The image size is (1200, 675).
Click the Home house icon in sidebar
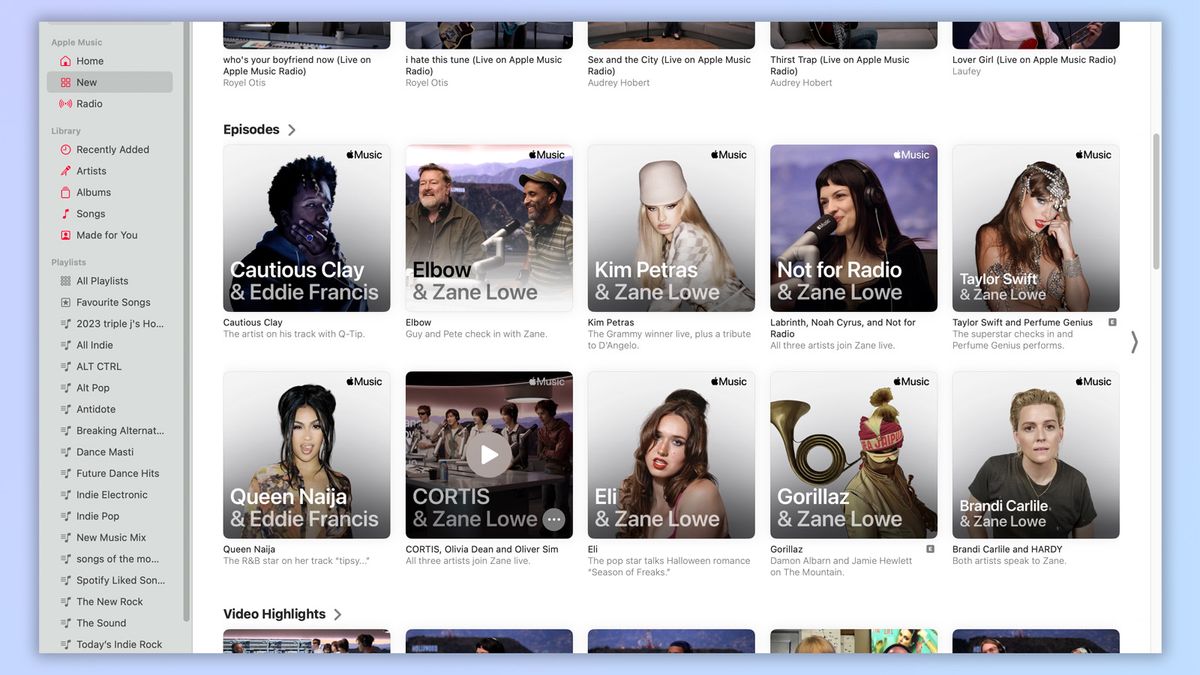[x=65, y=61]
